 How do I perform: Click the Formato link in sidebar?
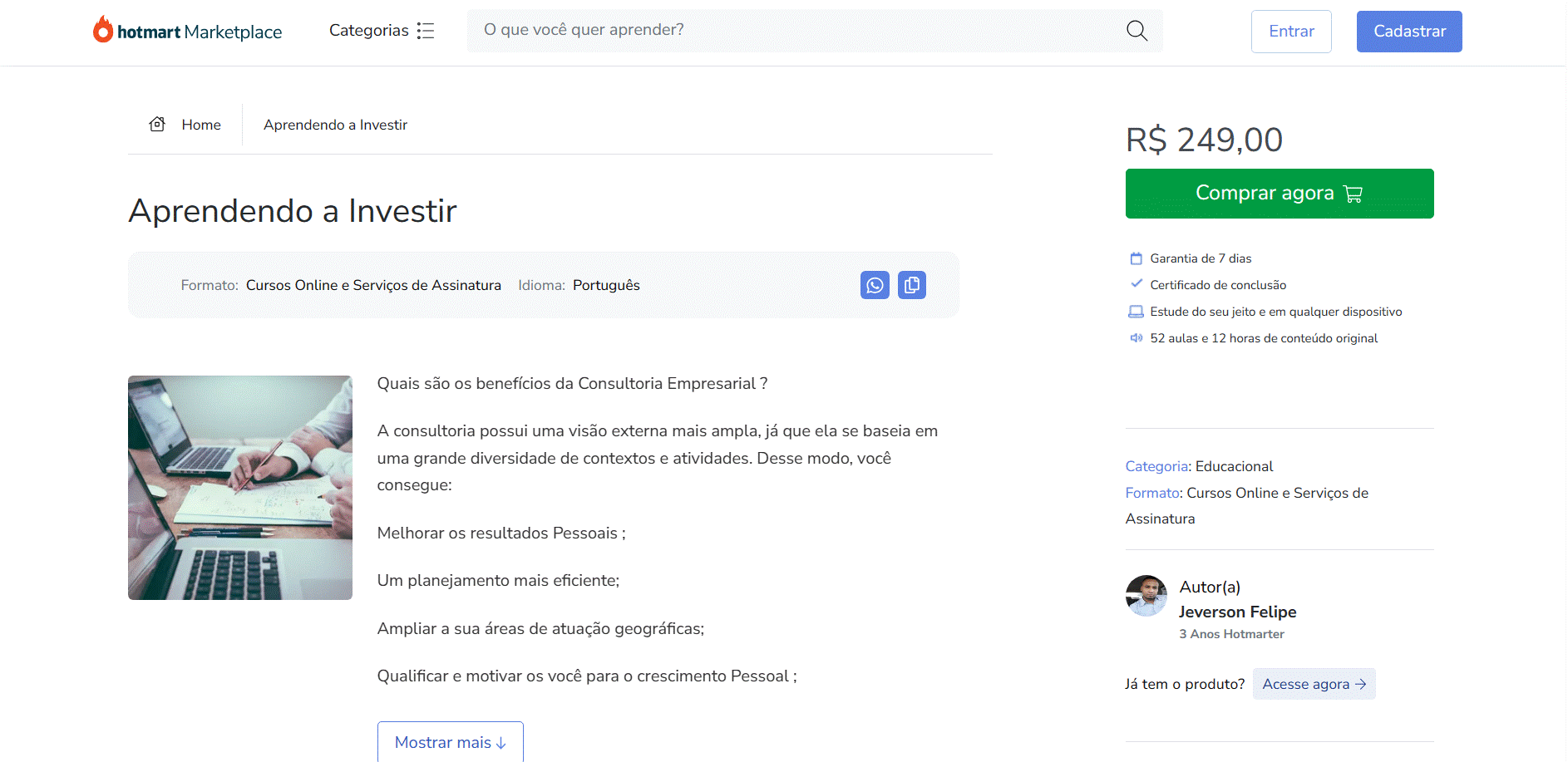[x=1152, y=493]
